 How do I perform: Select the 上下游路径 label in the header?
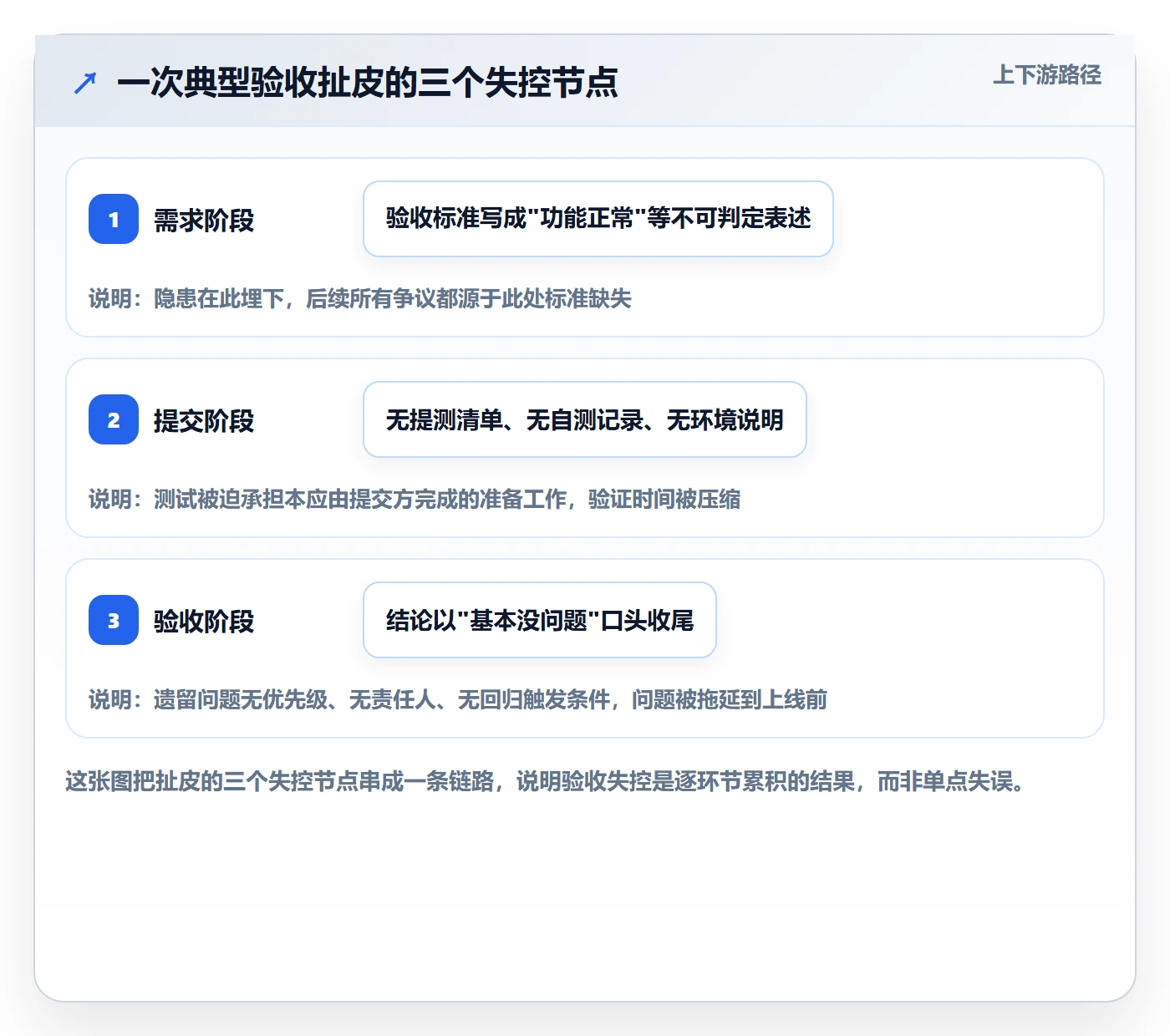point(1047,75)
